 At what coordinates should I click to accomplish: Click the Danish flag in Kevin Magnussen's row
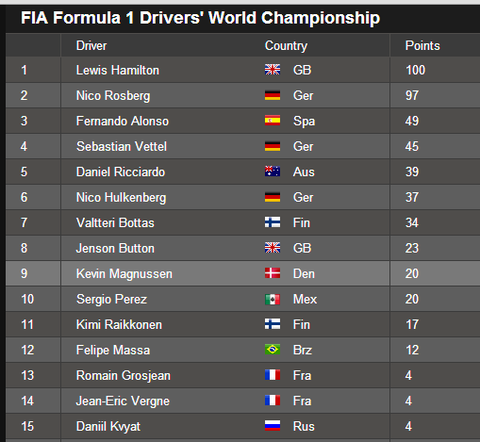[272, 273]
